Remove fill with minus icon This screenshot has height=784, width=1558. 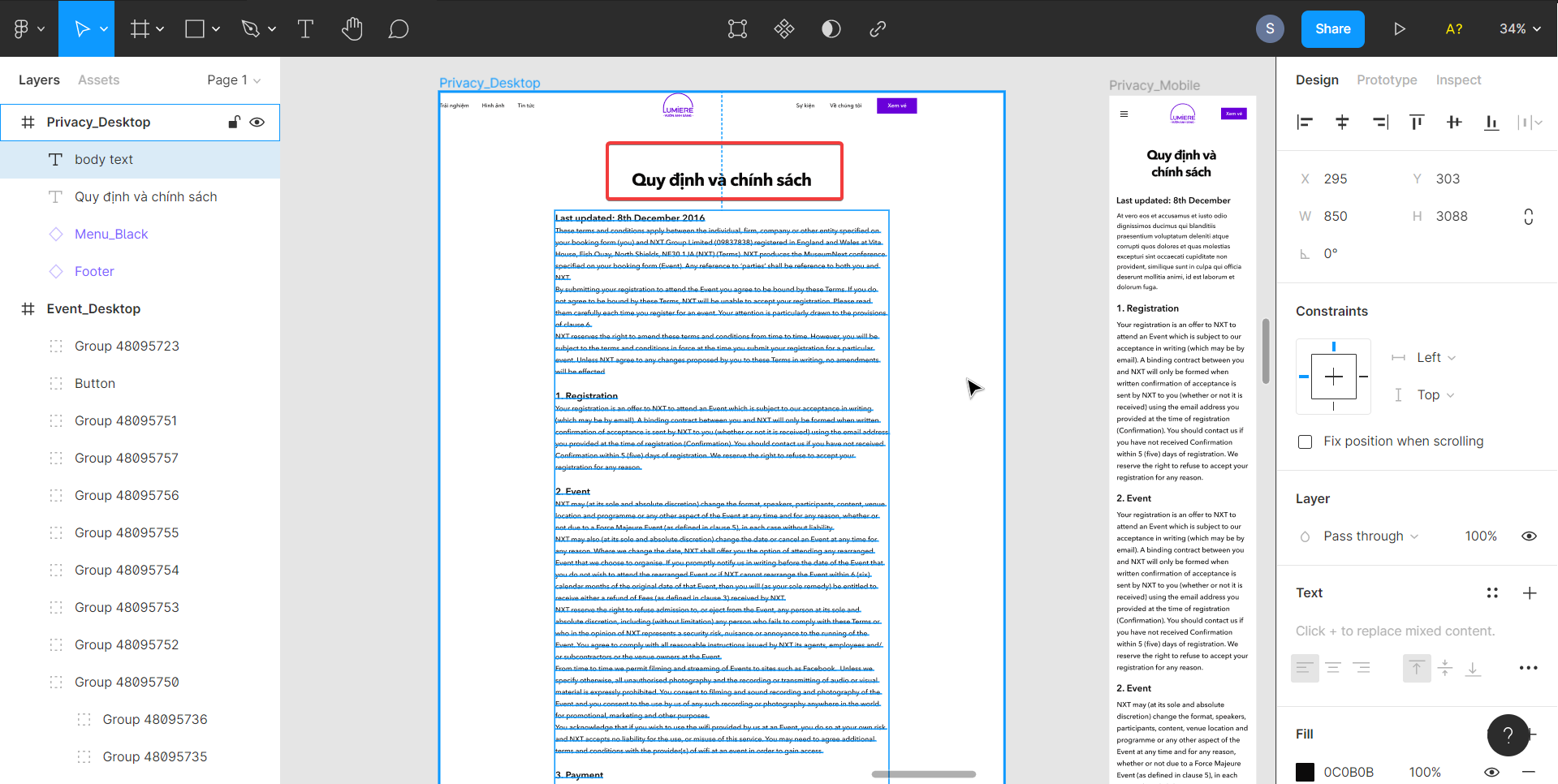(x=1529, y=773)
